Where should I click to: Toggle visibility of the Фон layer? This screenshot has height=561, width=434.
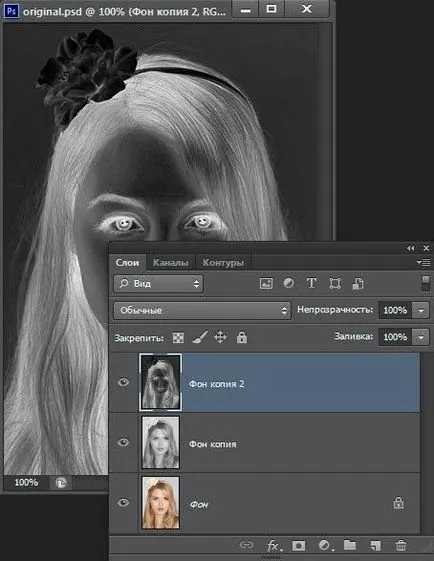123,502
